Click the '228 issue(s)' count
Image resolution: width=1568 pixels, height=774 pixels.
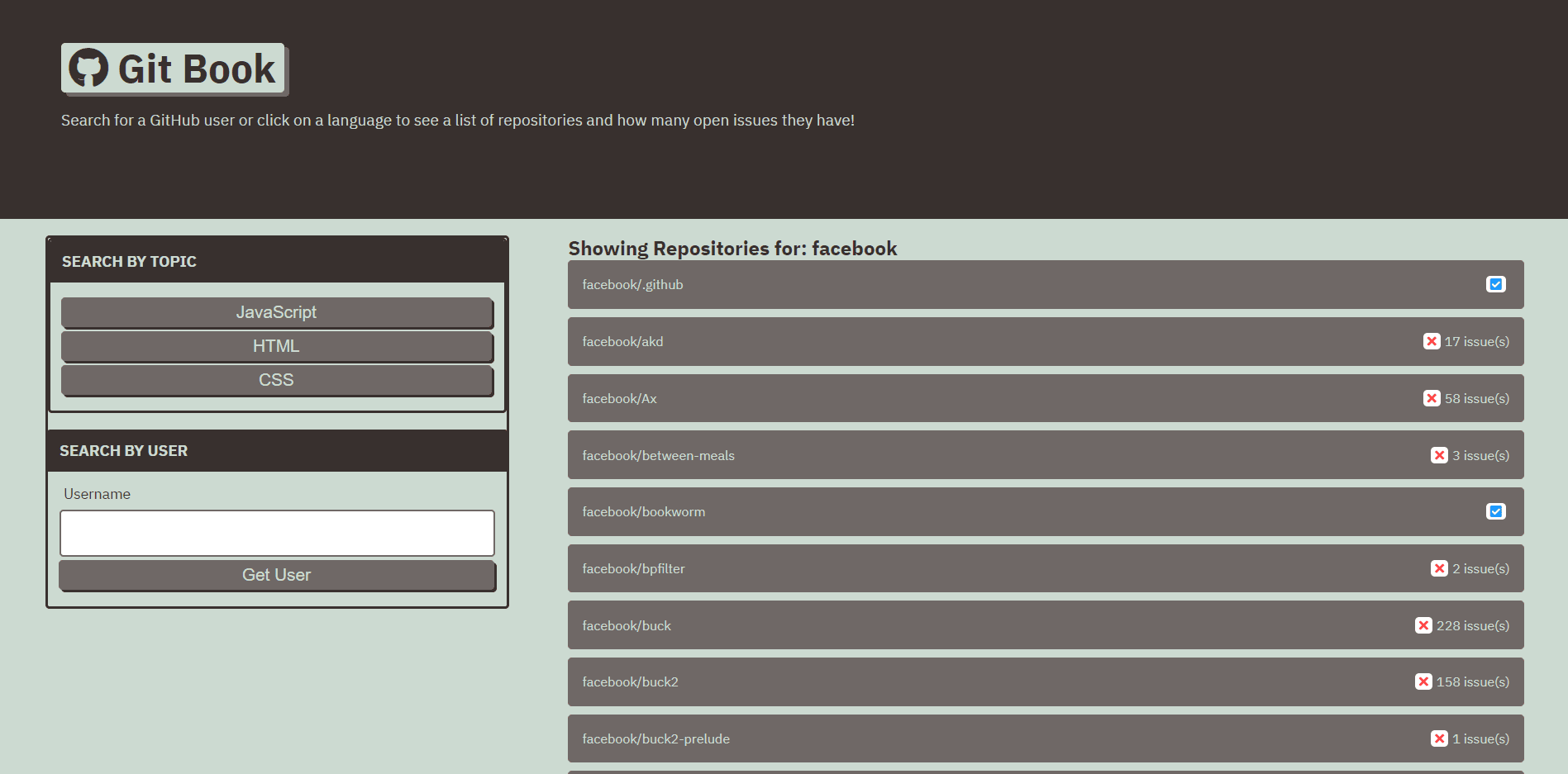point(1473,625)
